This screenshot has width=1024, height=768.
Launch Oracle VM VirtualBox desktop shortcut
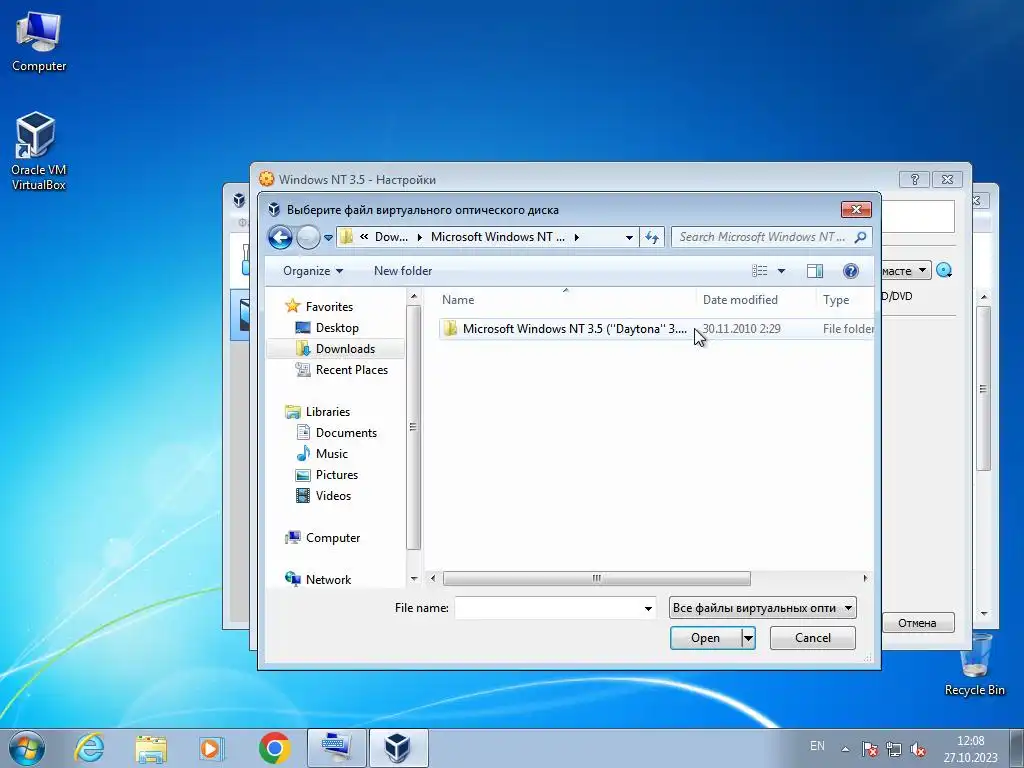tap(38, 150)
